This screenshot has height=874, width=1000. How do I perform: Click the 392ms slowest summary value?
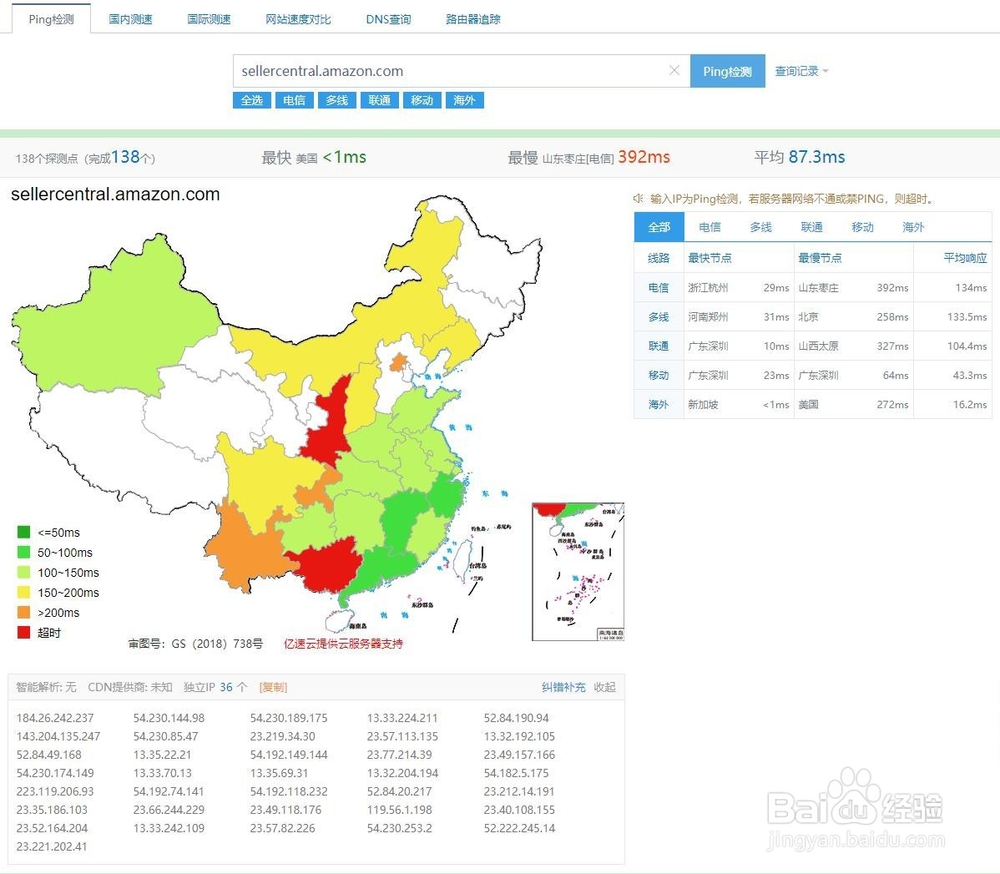tap(644, 157)
